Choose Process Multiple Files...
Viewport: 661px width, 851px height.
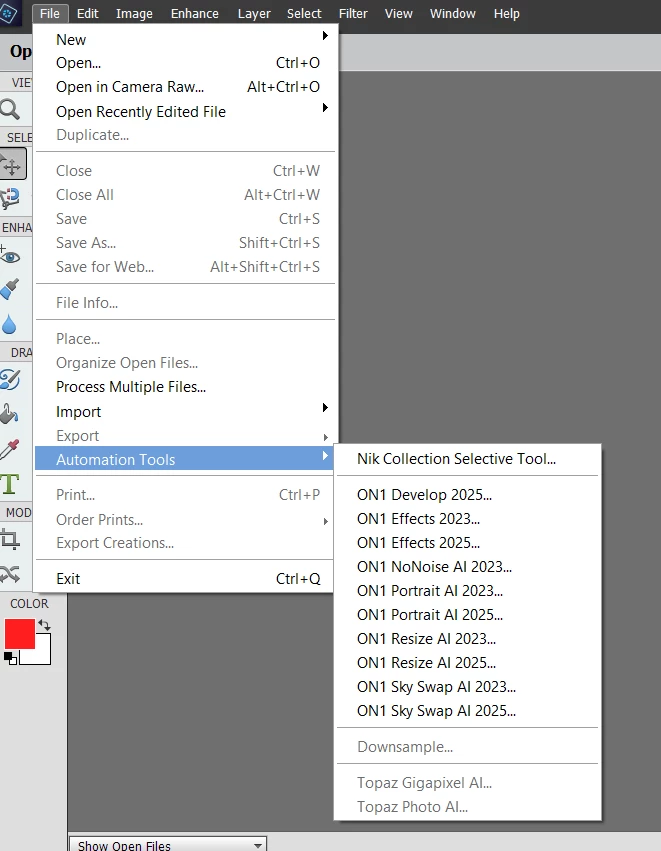(x=186, y=387)
